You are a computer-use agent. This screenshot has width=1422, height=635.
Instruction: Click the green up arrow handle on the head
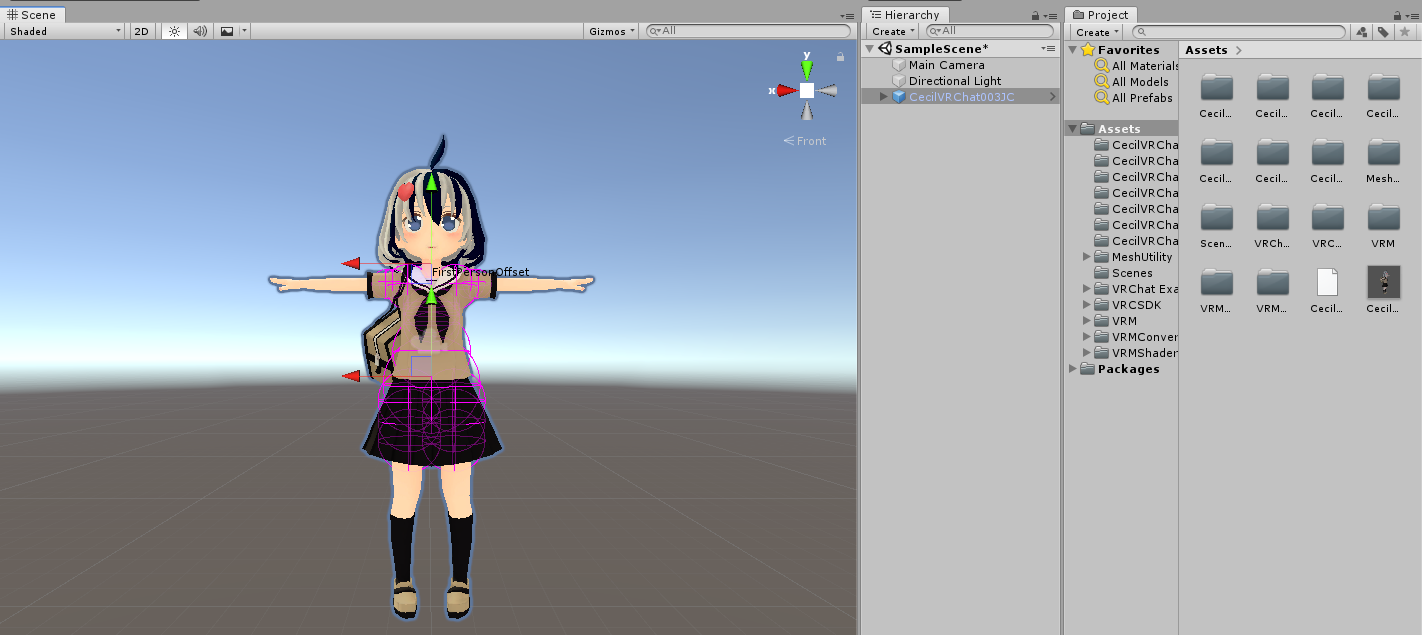pyautogui.click(x=431, y=182)
